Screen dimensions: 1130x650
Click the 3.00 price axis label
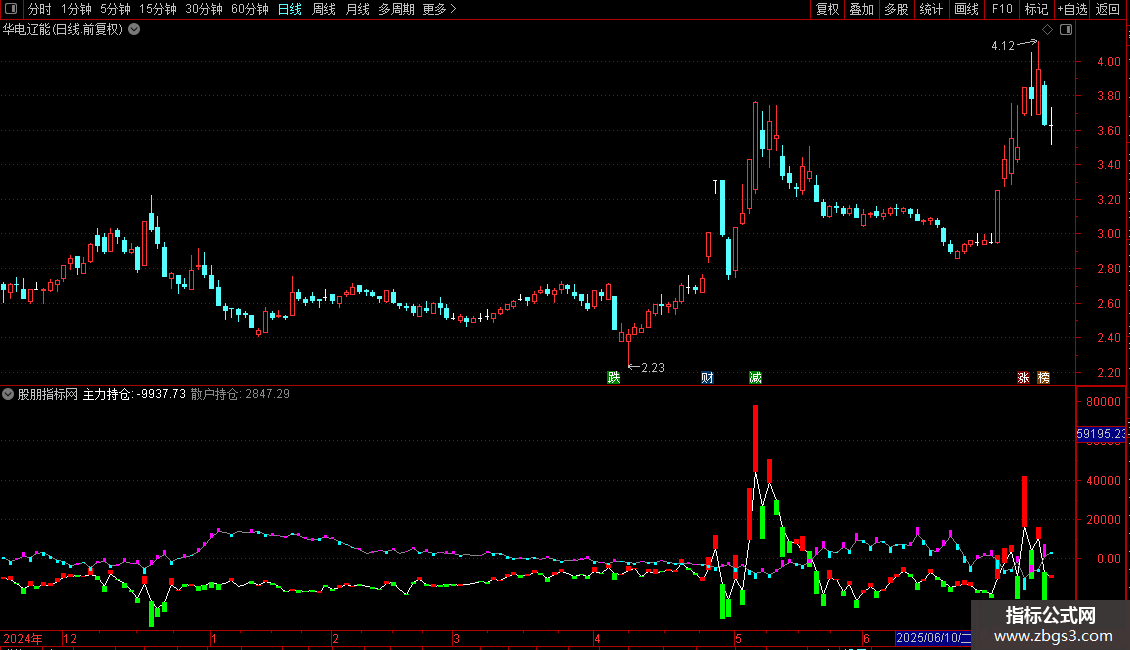(x=1108, y=233)
